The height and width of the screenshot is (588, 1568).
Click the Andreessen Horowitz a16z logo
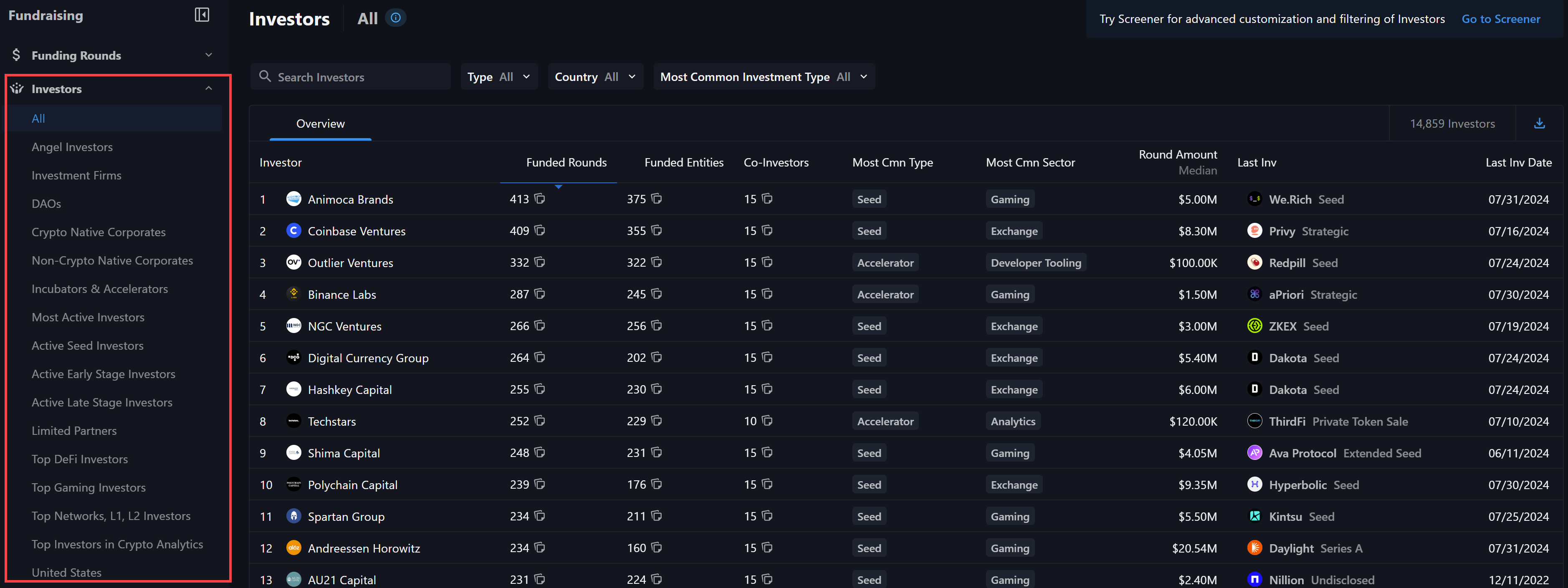tap(293, 547)
